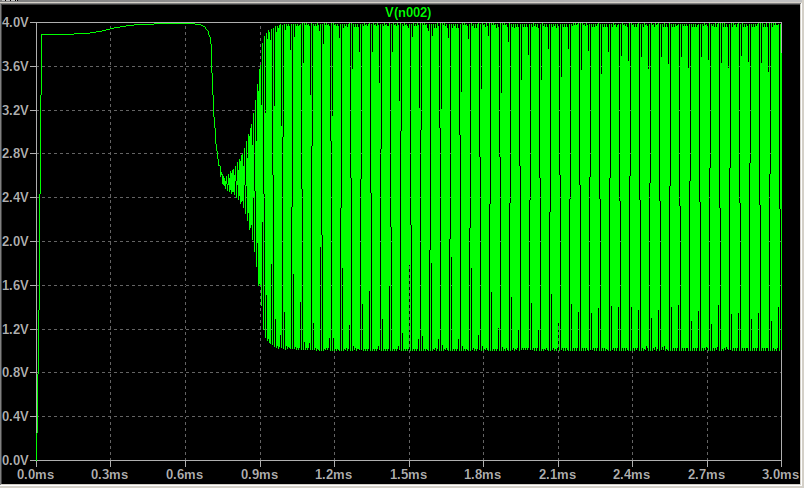The image size is (804, 488).
Task: Click the 0.4V vertical axis label
Action: 16,417
